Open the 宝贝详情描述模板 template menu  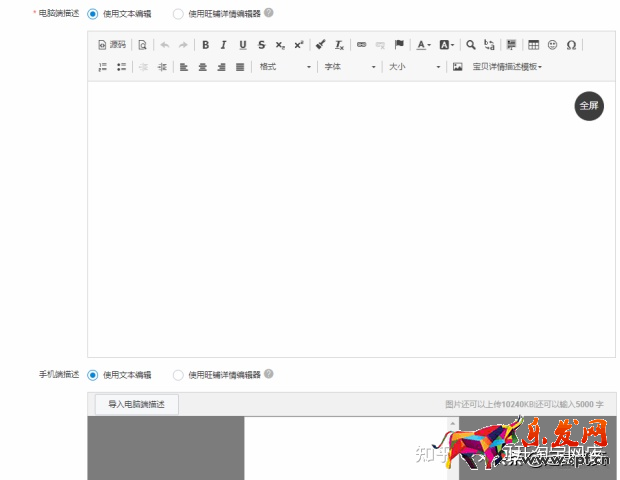(508, 67)
